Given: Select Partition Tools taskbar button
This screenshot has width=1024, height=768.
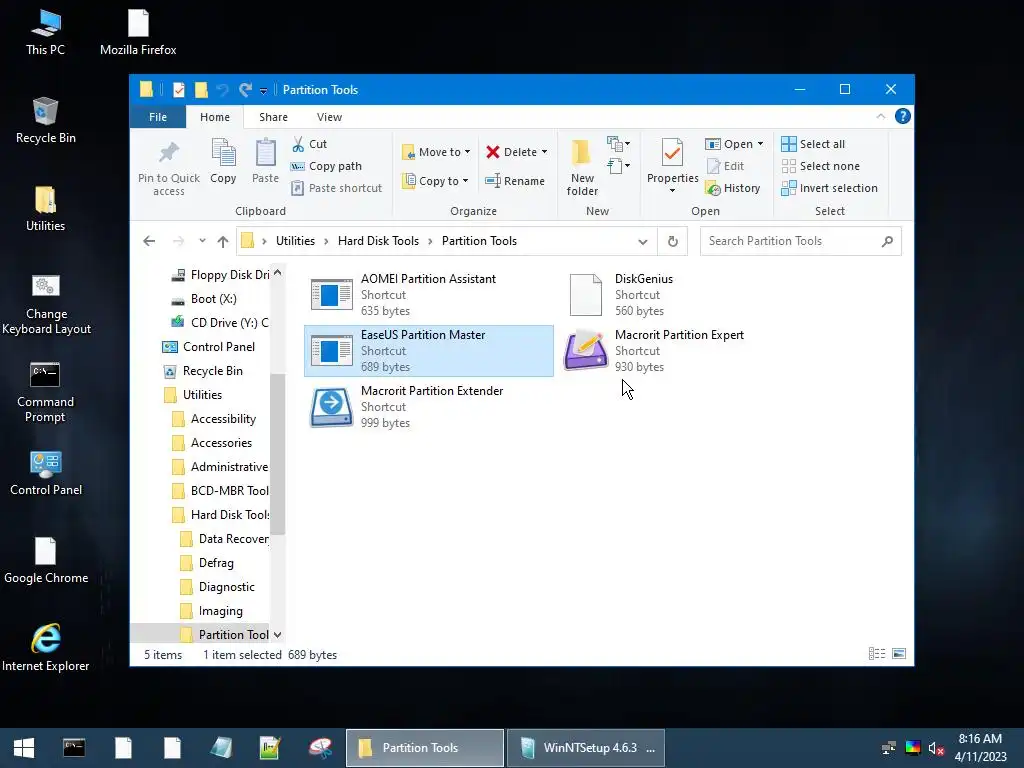Looking at the screenshot, I should (425, 748).
